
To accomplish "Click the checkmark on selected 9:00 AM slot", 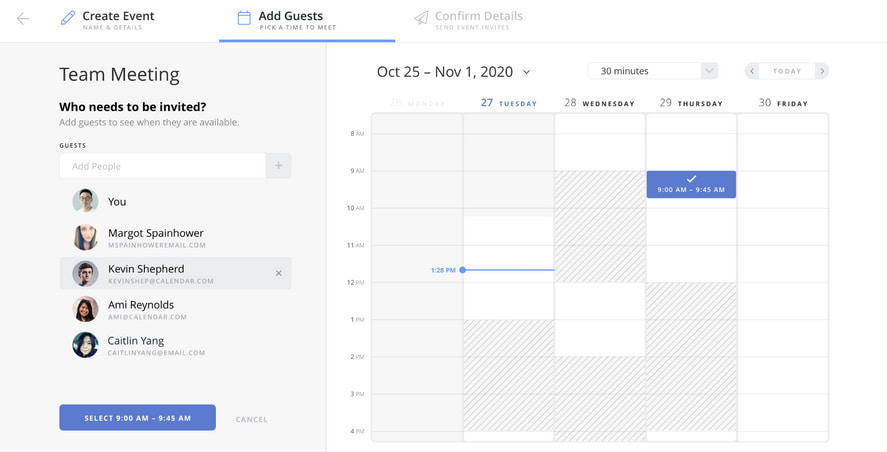I will pyautogui.click(x=691, y=179).
